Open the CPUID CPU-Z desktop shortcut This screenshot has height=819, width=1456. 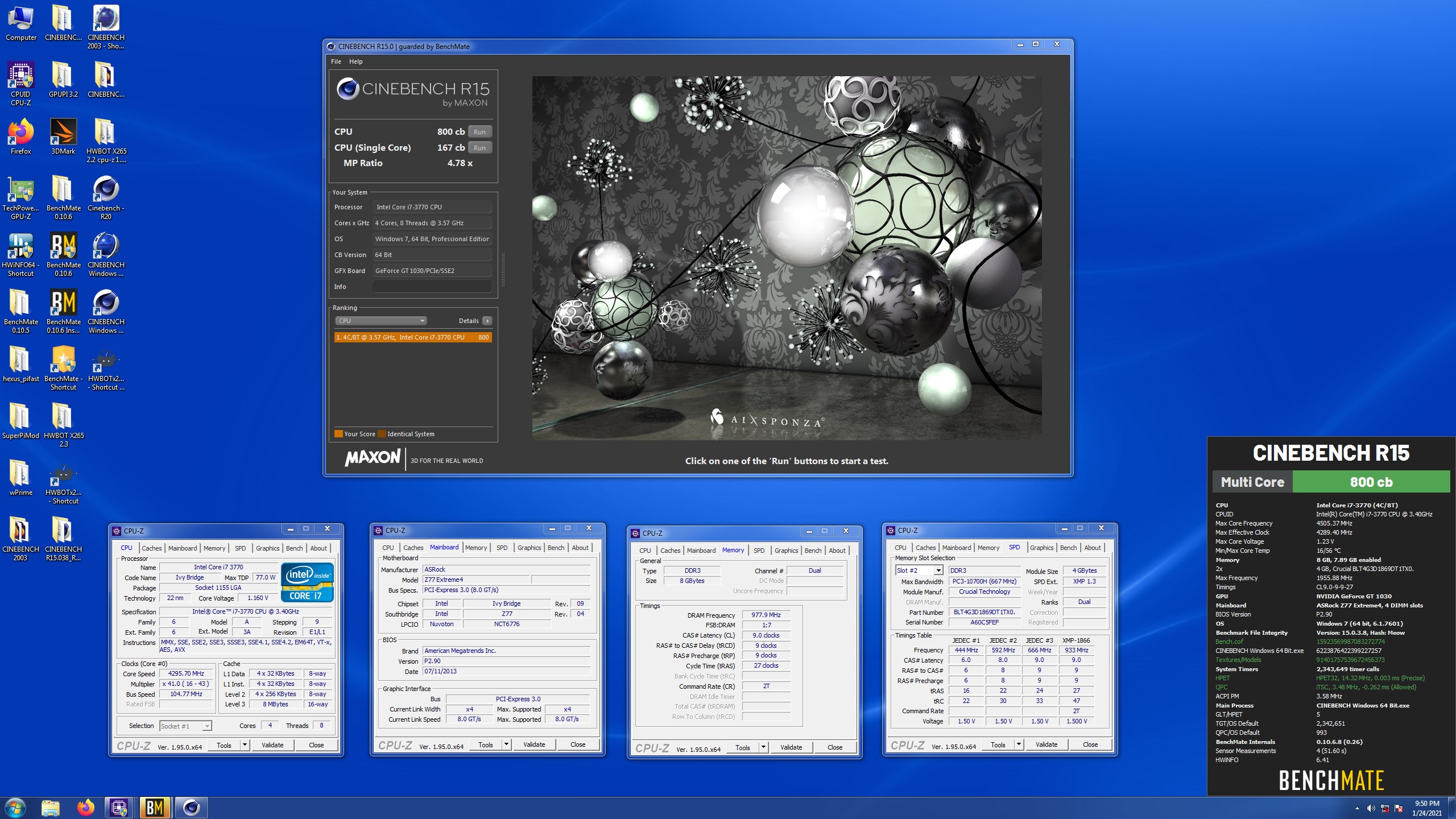(21, 84)
